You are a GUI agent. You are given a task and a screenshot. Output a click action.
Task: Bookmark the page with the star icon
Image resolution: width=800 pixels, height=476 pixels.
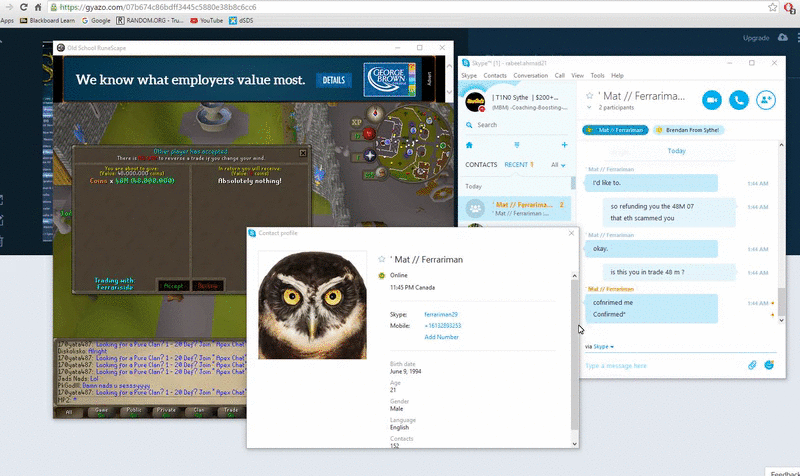pyautogui.click(x=772, y=7)
